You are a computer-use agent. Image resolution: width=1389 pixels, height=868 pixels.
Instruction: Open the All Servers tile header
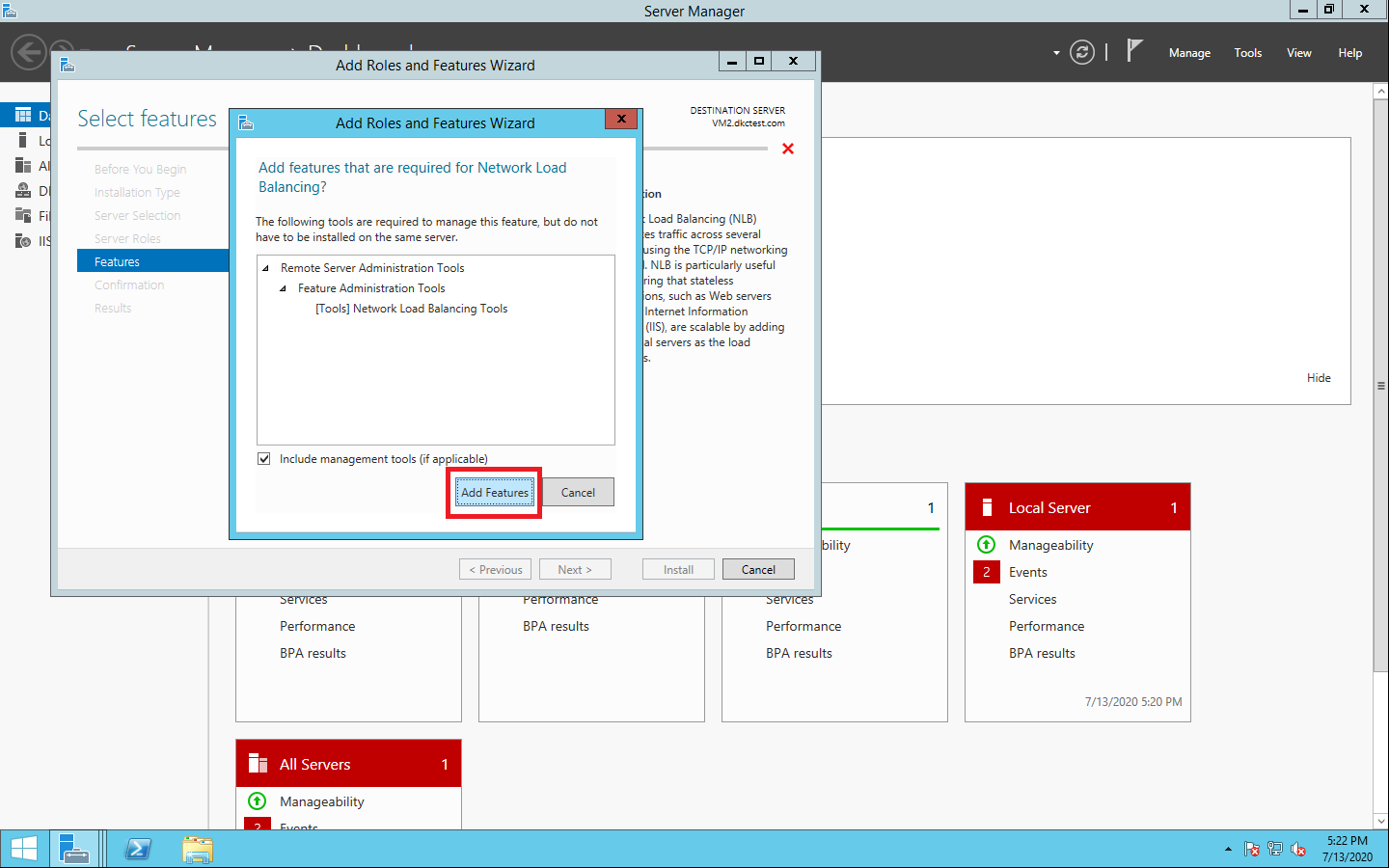coord(348,764)
